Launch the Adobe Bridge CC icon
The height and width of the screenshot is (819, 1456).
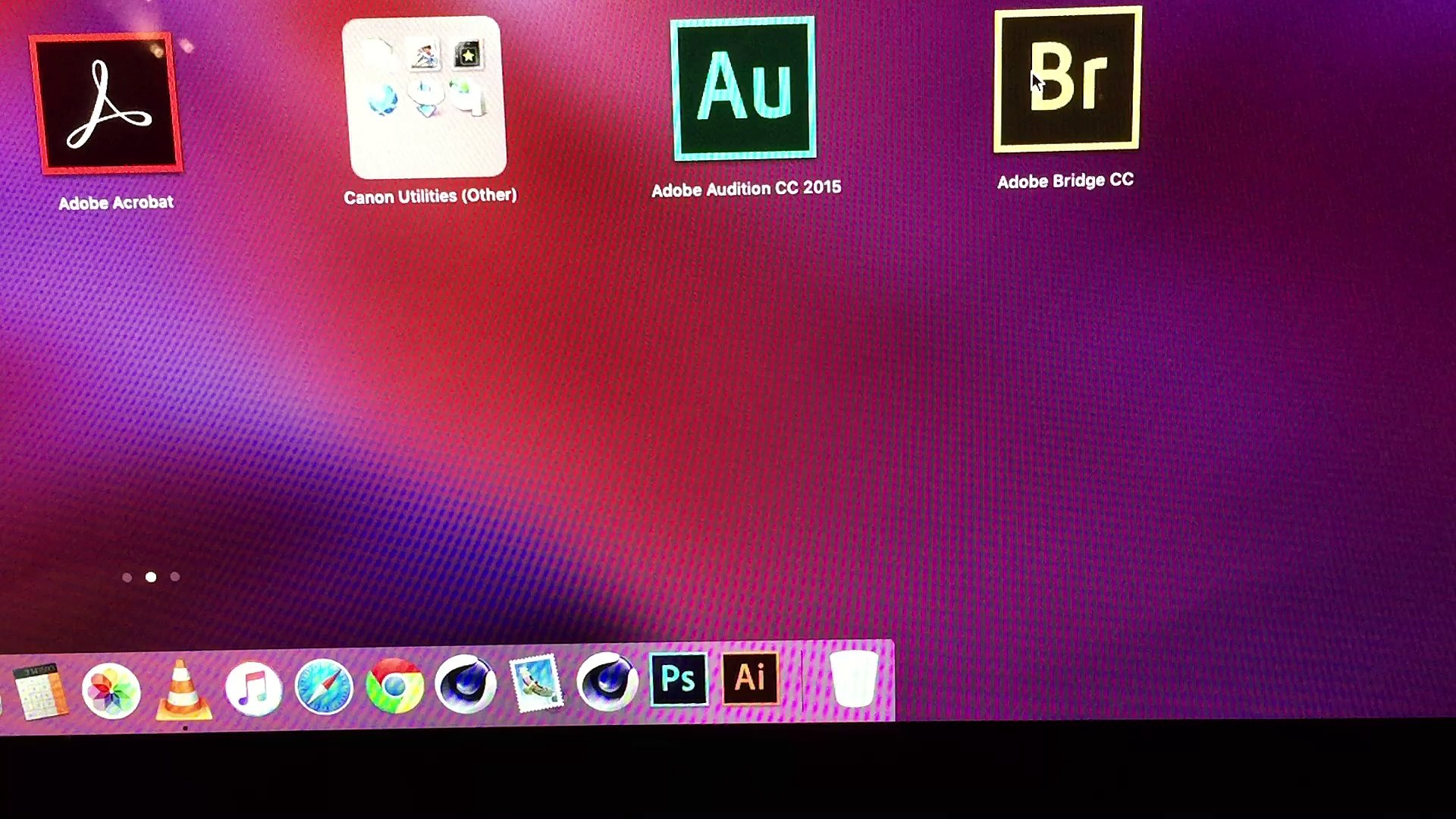(1068, 80)
